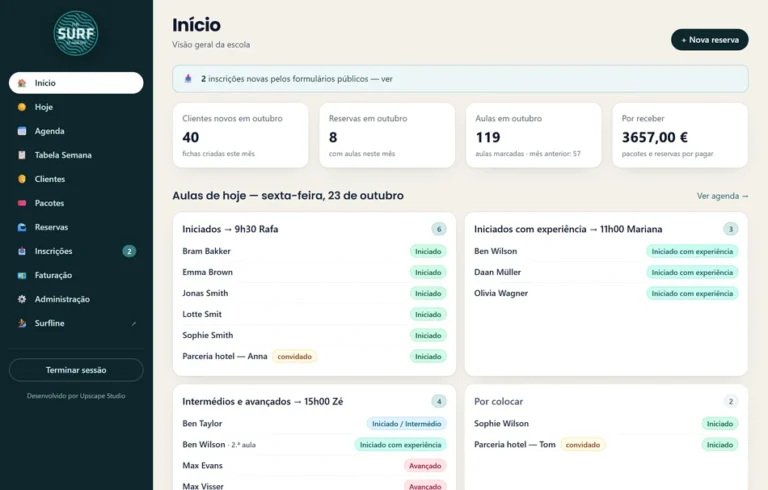Select Sophie Wilson under Por colocar
Screen dimensions: 768x490
501,423
